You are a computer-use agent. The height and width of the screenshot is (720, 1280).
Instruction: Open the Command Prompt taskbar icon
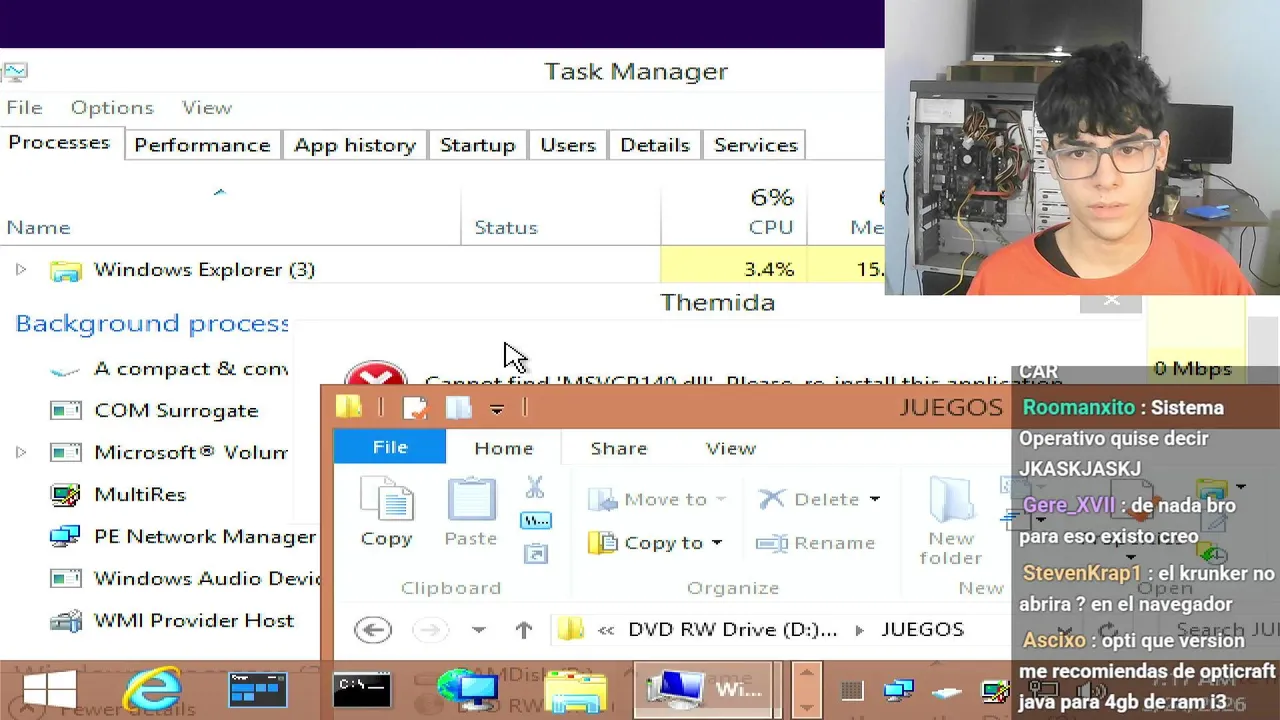[362, 690]
